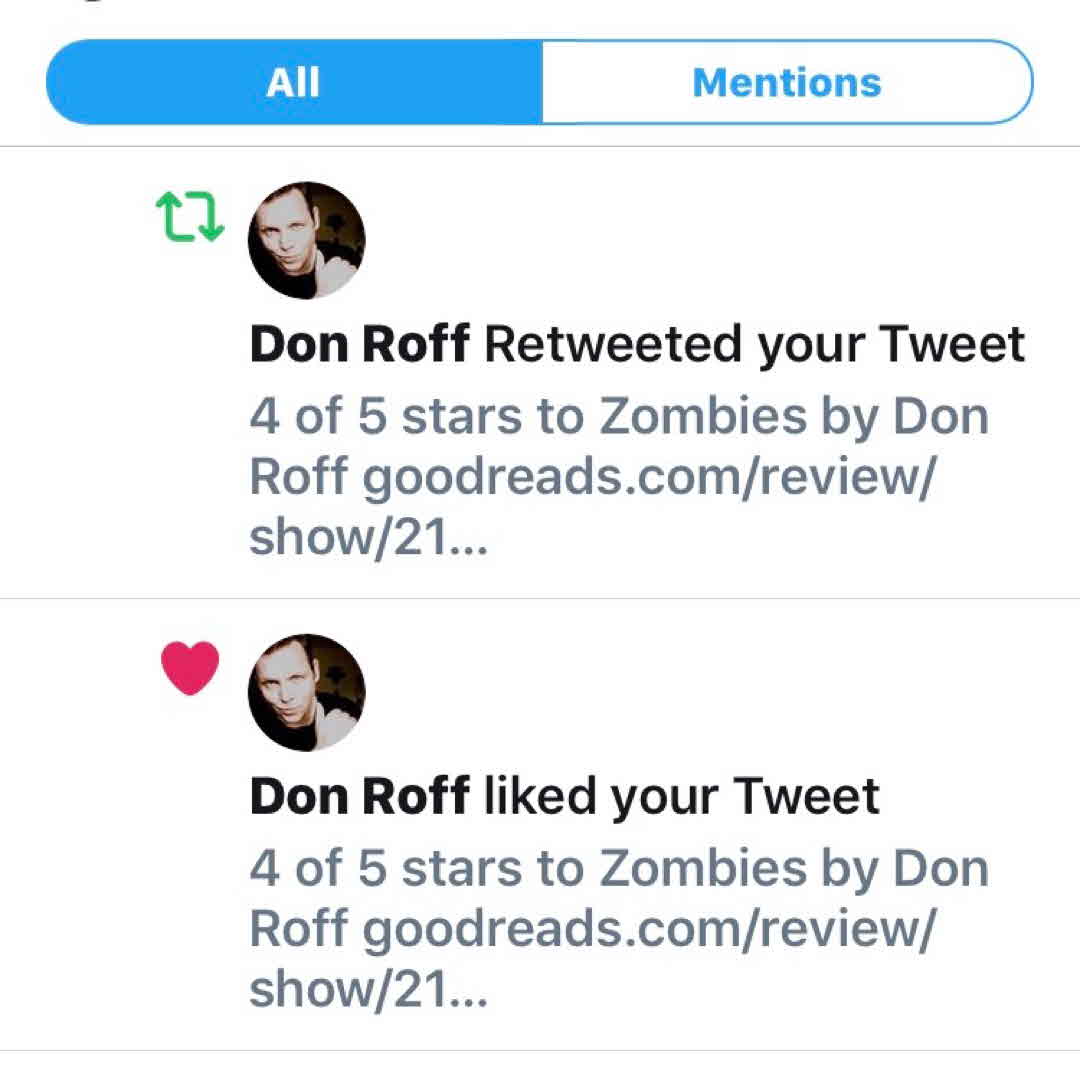Tap the green retweet icon
This screenshot has width=1080, height=1080.
pos(189,217)
